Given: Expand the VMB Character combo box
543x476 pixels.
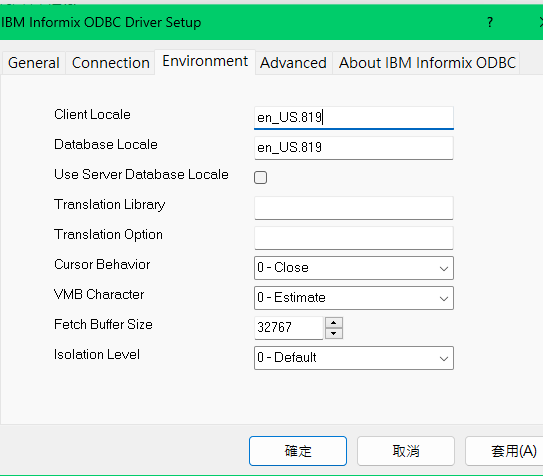Looking at the screenshot, I should coord(354,298).
